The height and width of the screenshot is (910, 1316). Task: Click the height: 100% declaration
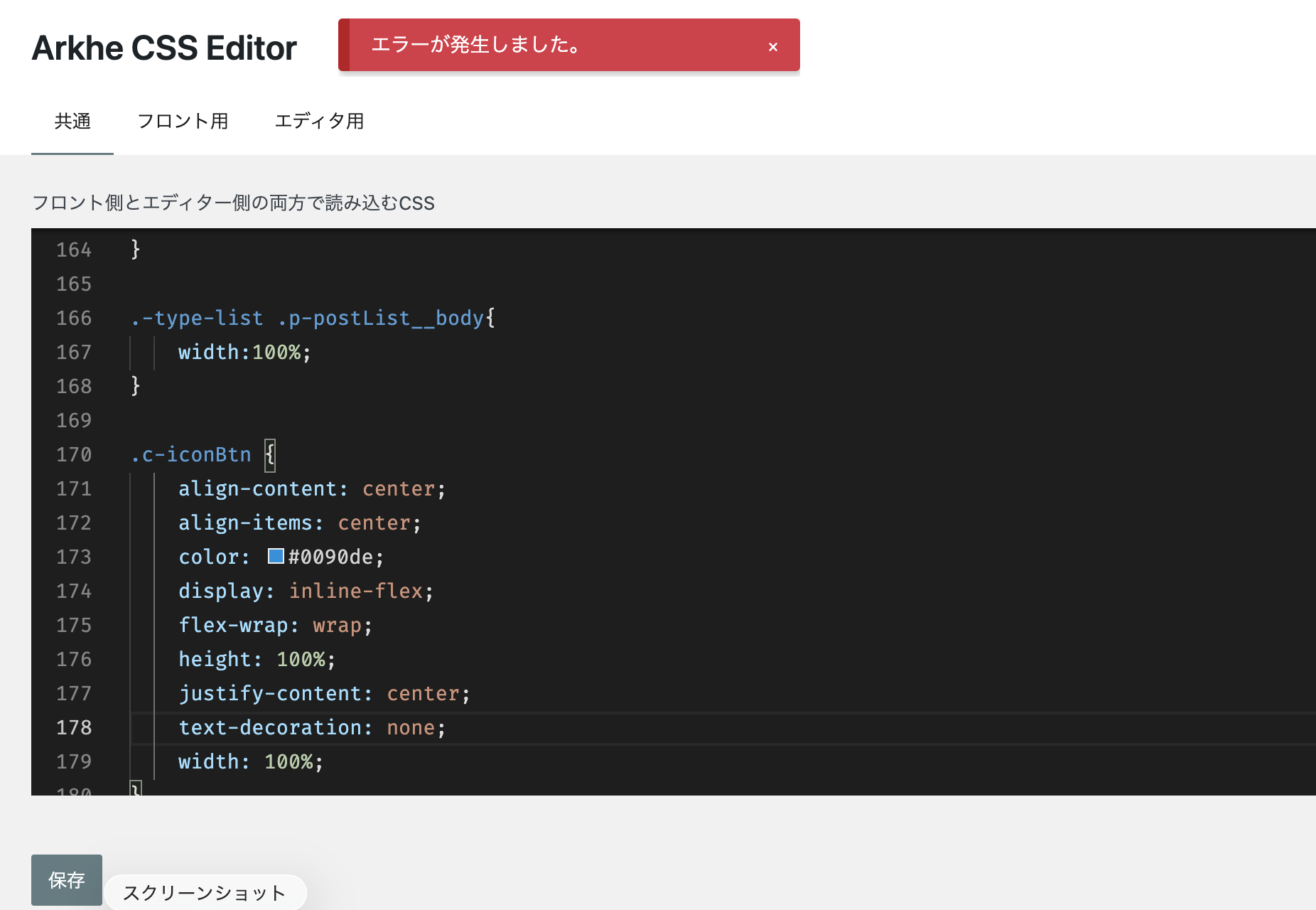256,659
